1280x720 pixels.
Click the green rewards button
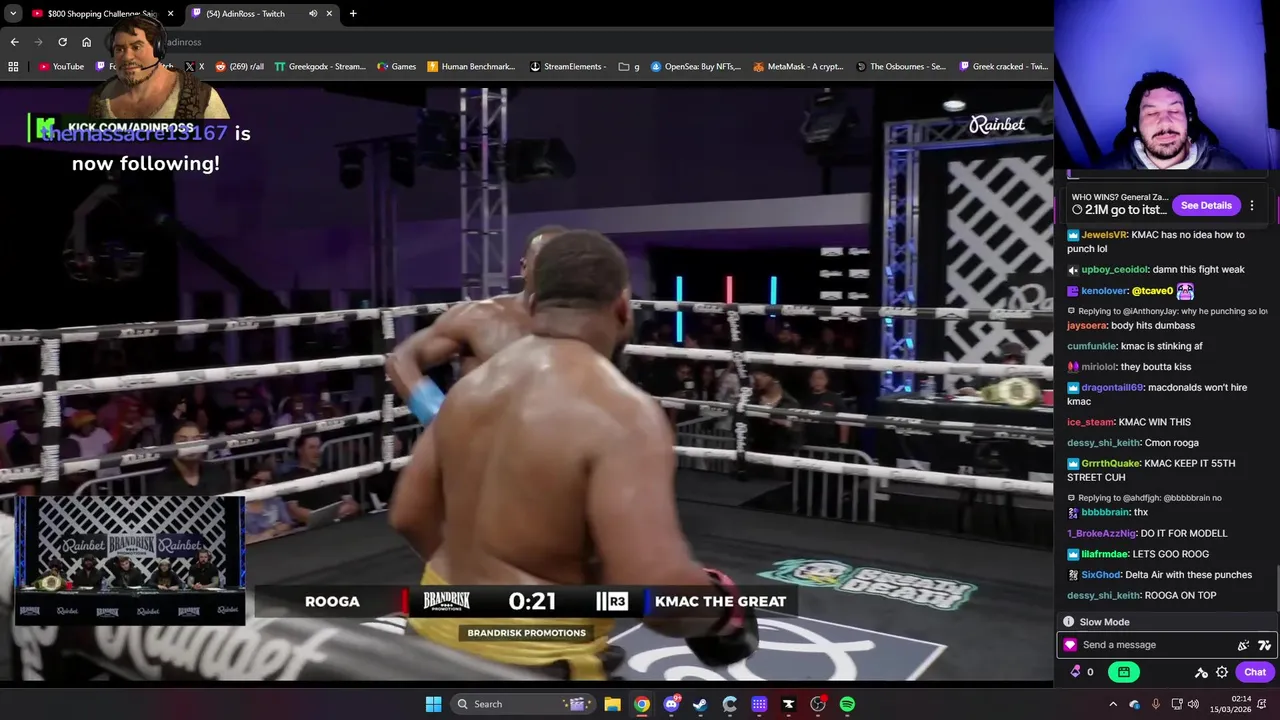[1124, 672]
